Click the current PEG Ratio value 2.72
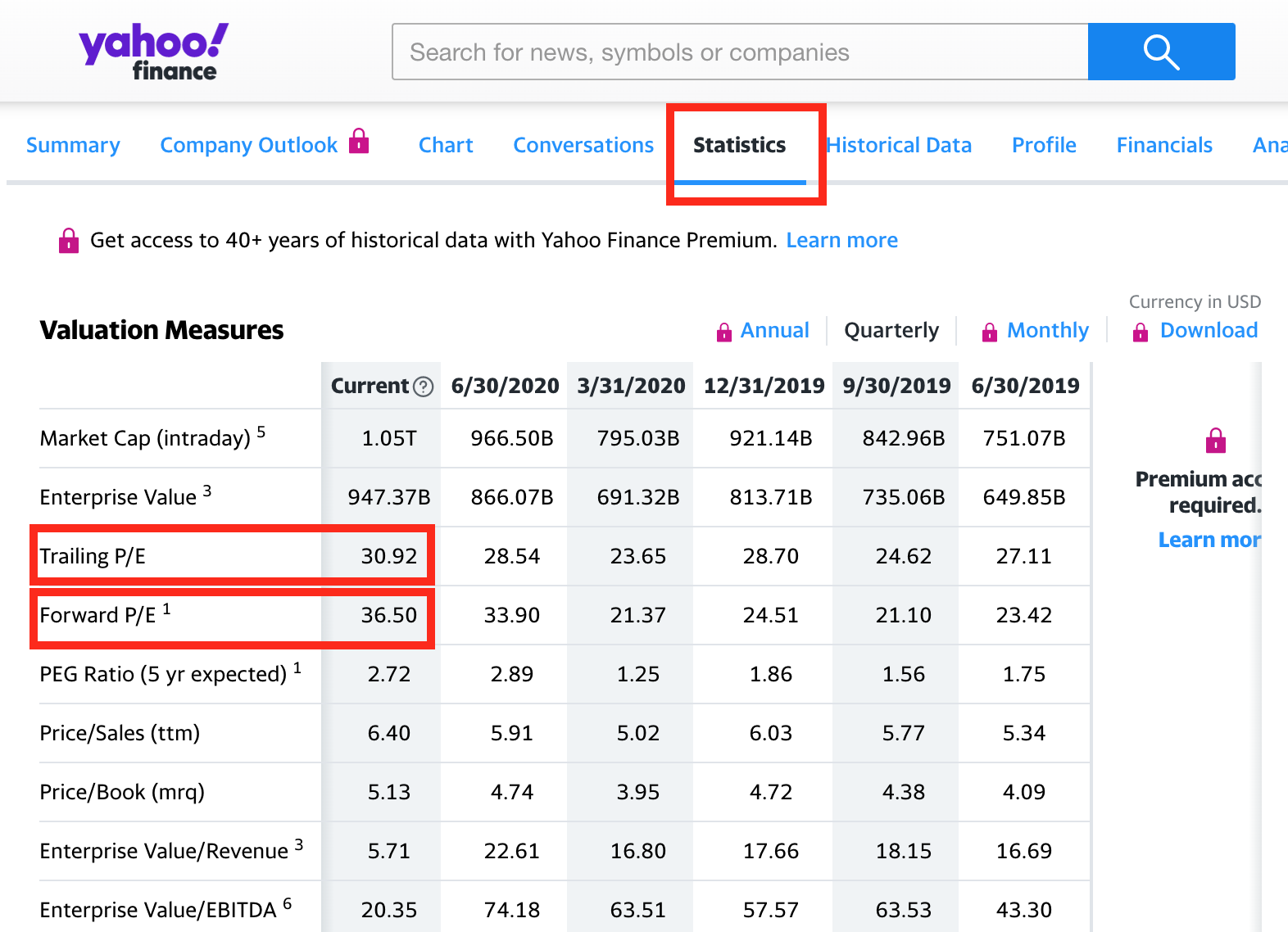Screen dimensions: 1288x932 tap(389, 674)
